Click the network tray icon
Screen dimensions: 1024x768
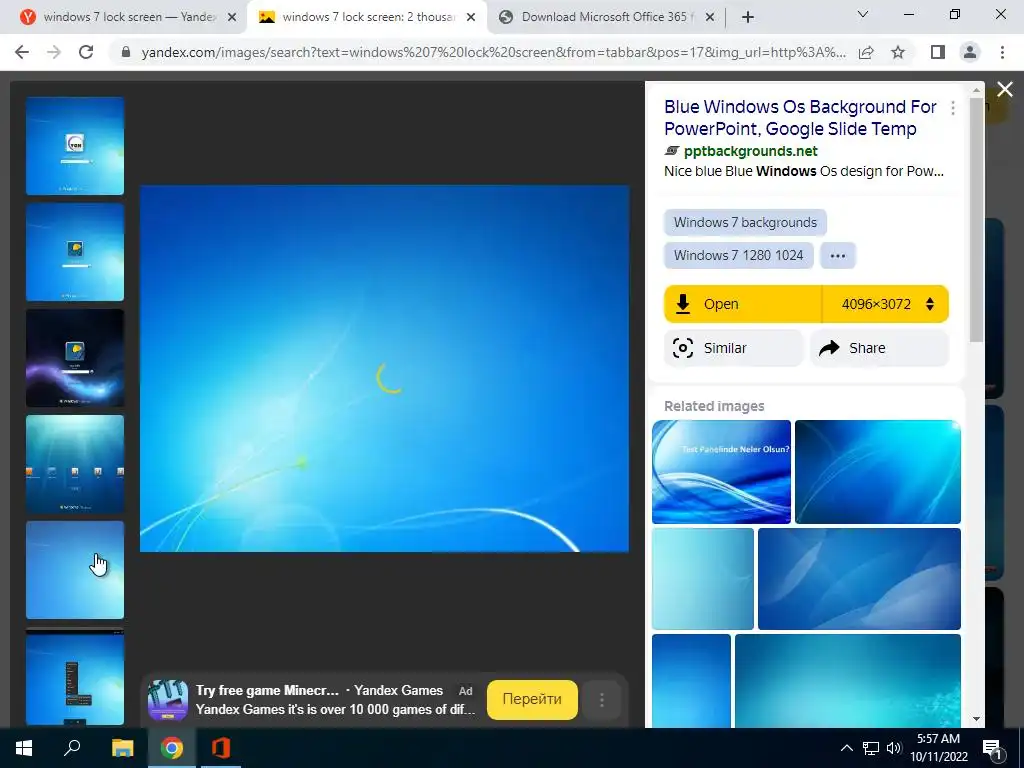click(x=871, y=748)
